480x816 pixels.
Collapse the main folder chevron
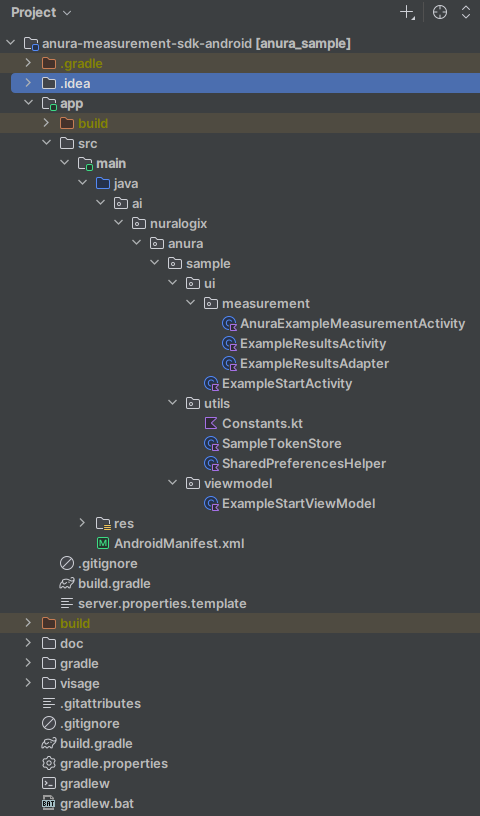(65, 163)
